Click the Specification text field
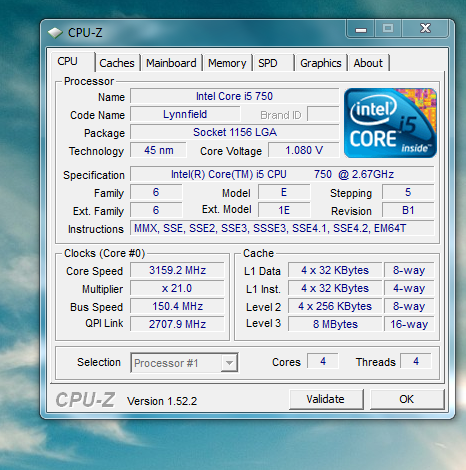Image resolution: width=466 pixels, height=470 pixels. click(282, 174)
